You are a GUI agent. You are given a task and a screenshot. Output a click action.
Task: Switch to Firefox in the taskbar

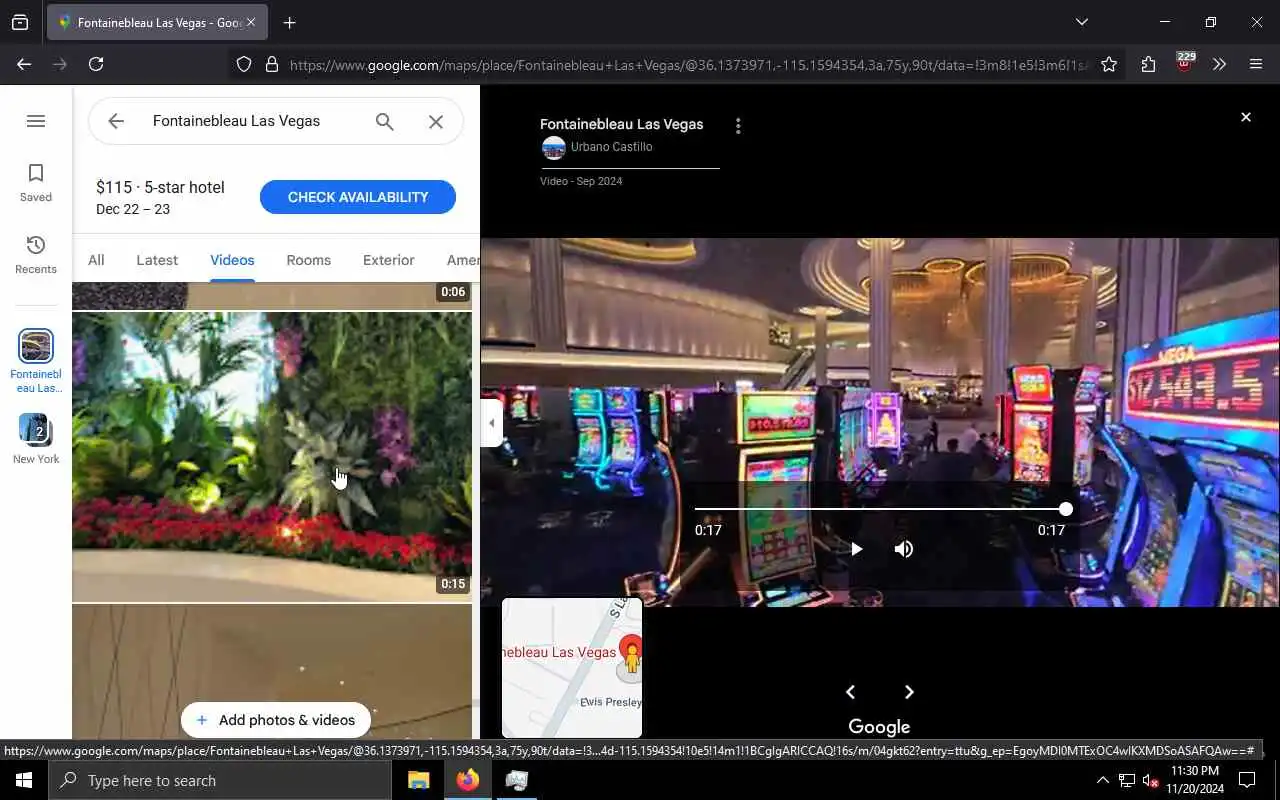467,780
